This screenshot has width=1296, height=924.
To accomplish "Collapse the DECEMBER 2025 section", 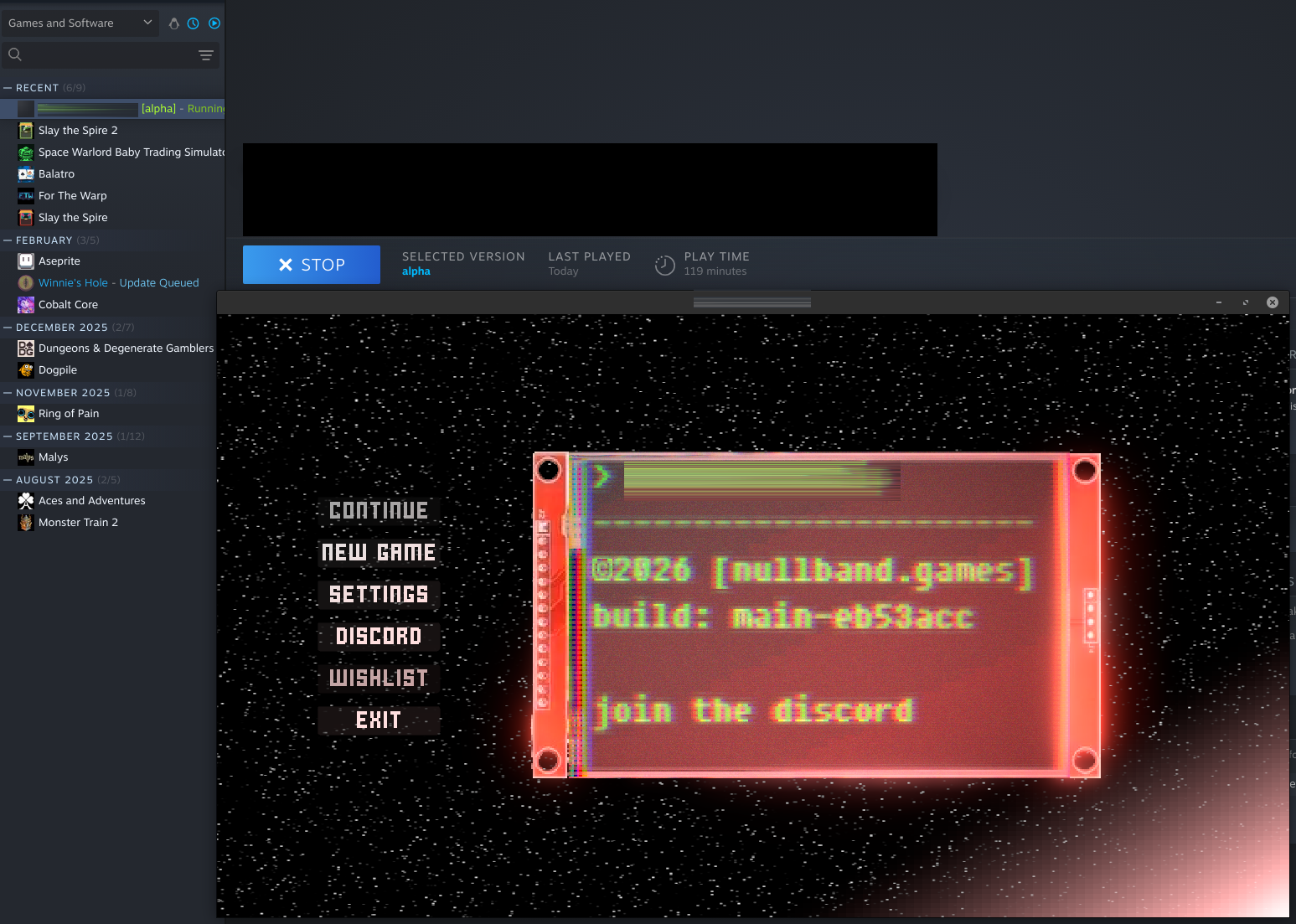I will click(7, 327).
